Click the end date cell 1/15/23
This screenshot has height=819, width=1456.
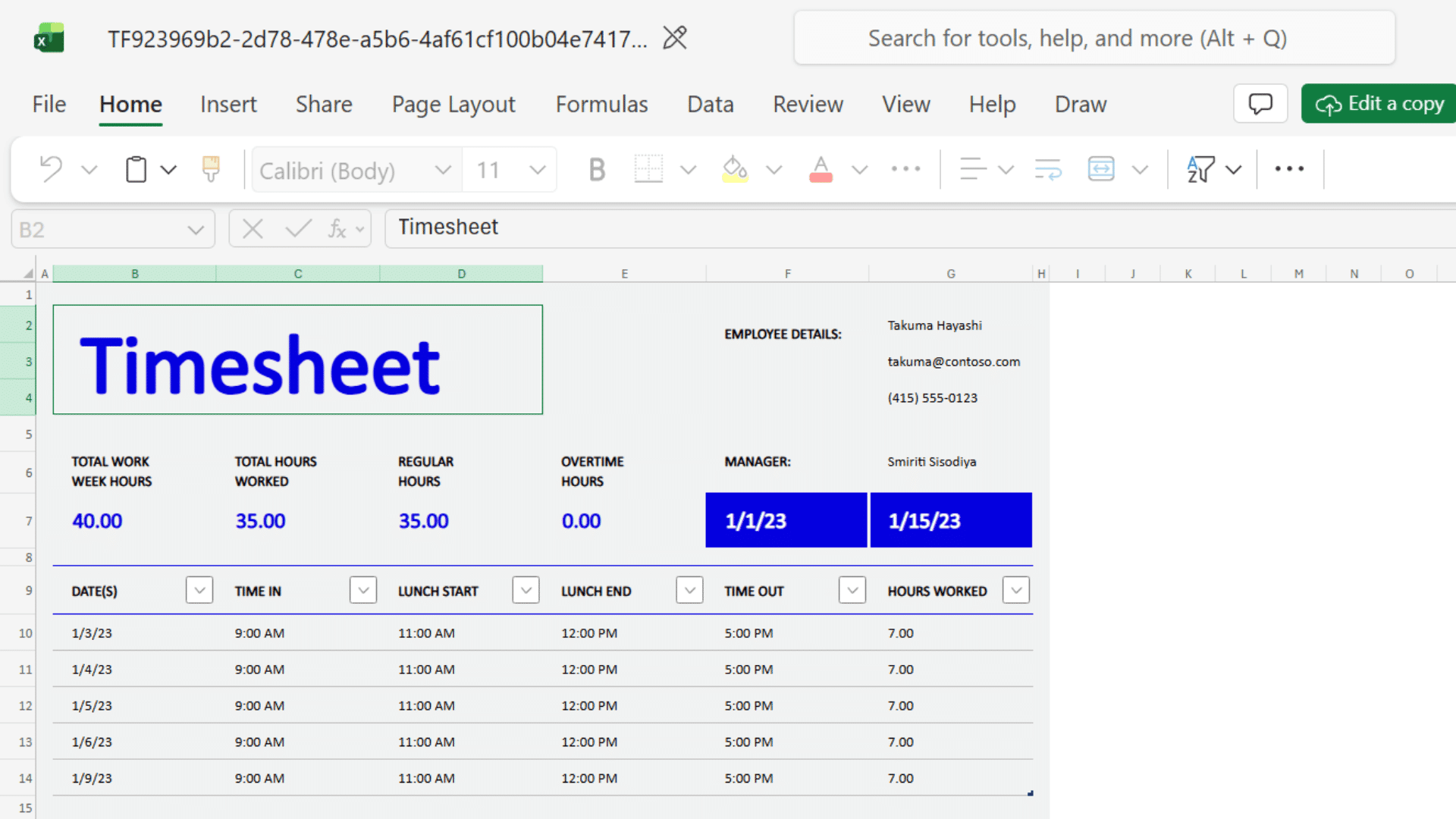point(951,520)
